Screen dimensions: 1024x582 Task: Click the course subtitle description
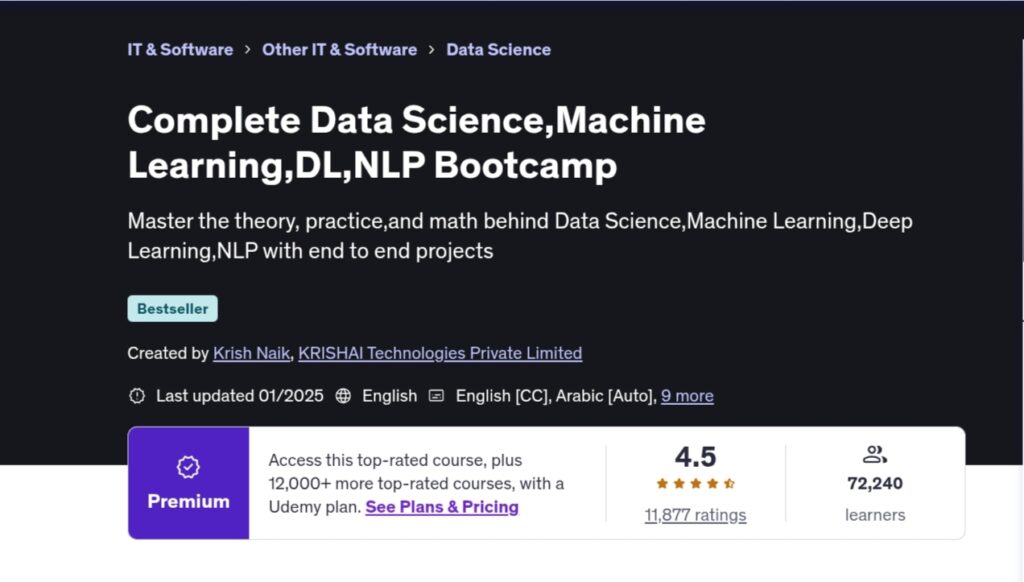coord(520,236)
